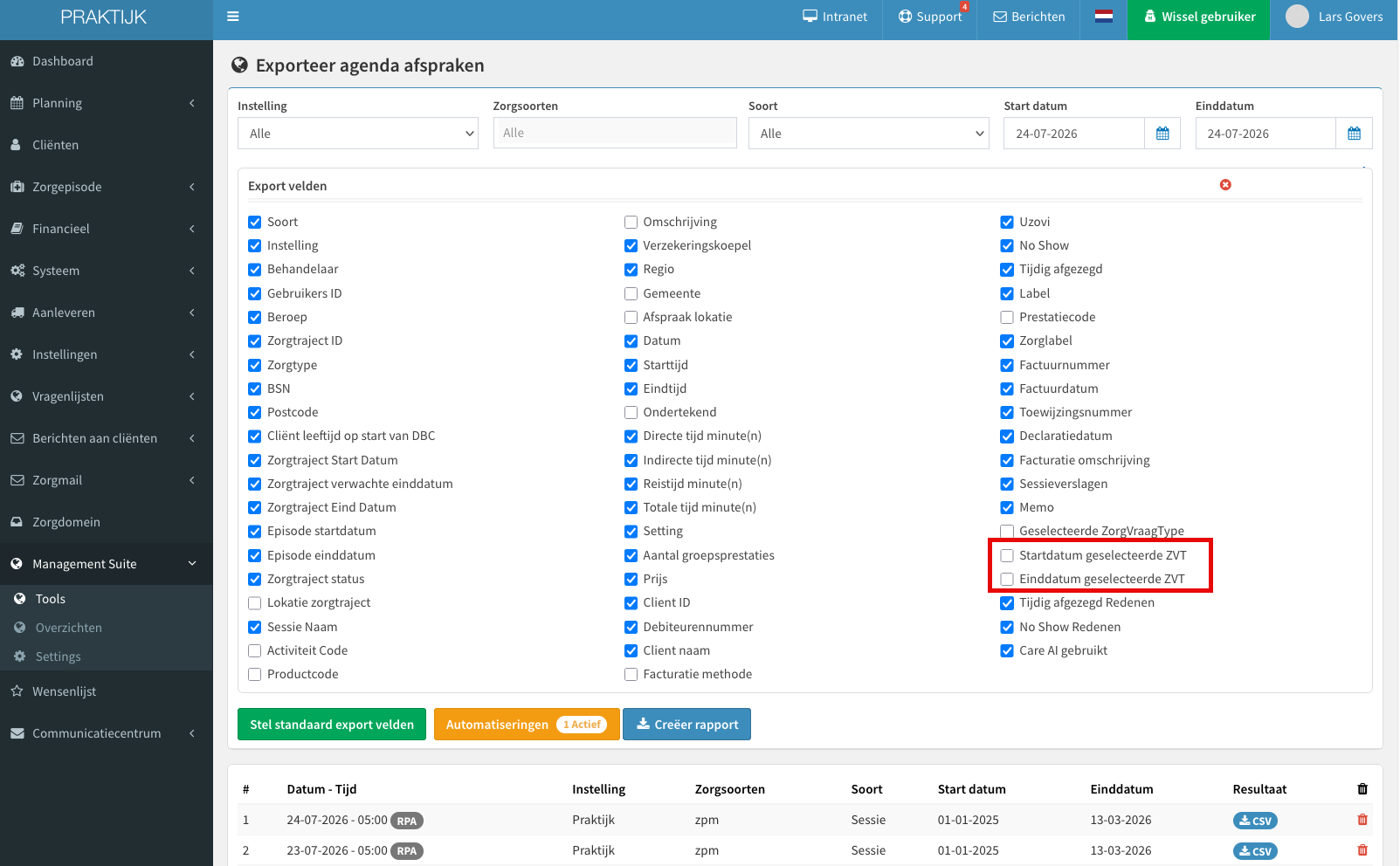The image size is (1400, 866).
Task: Click the Dashboard gauge icon in sidebar
Action: (x=17, y=61)
